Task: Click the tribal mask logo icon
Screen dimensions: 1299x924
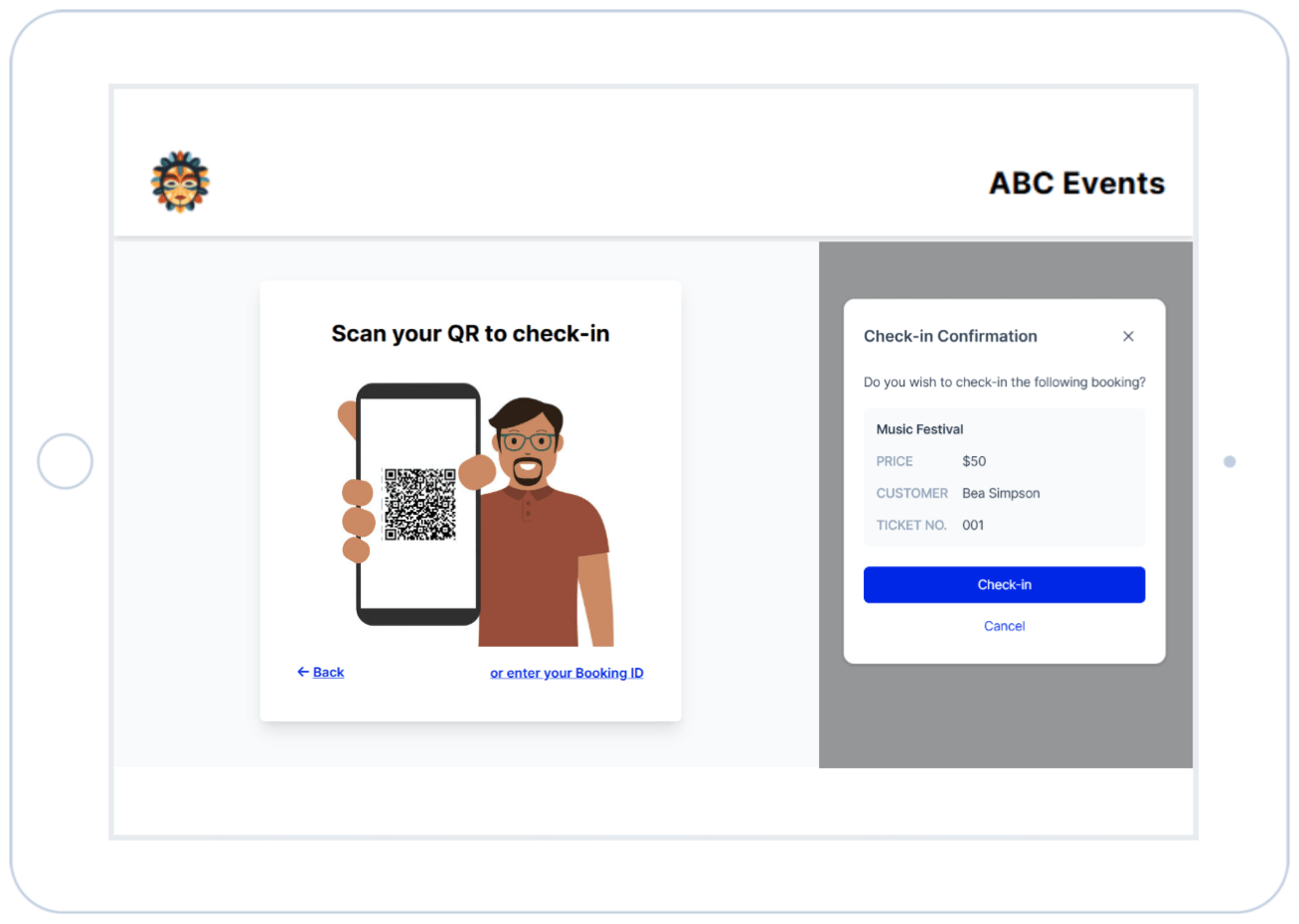Action: [x=180, y=182]
